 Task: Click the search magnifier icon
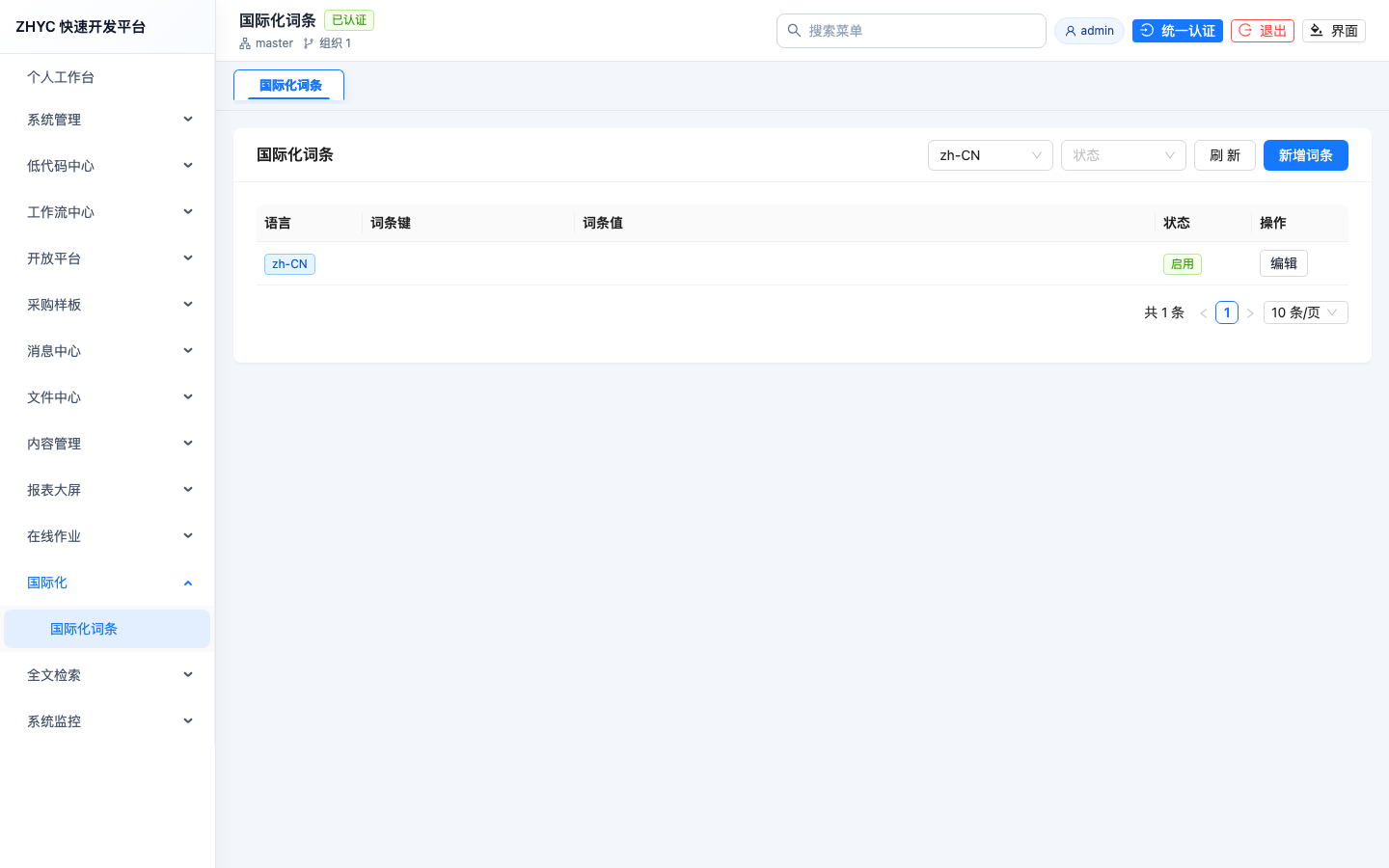(x=794, y=31)
